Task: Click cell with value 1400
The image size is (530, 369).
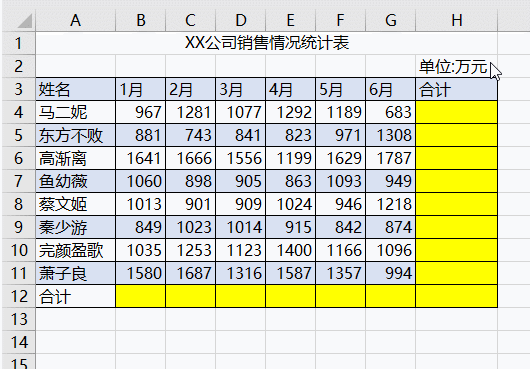Action: click(x=290, y=250)
